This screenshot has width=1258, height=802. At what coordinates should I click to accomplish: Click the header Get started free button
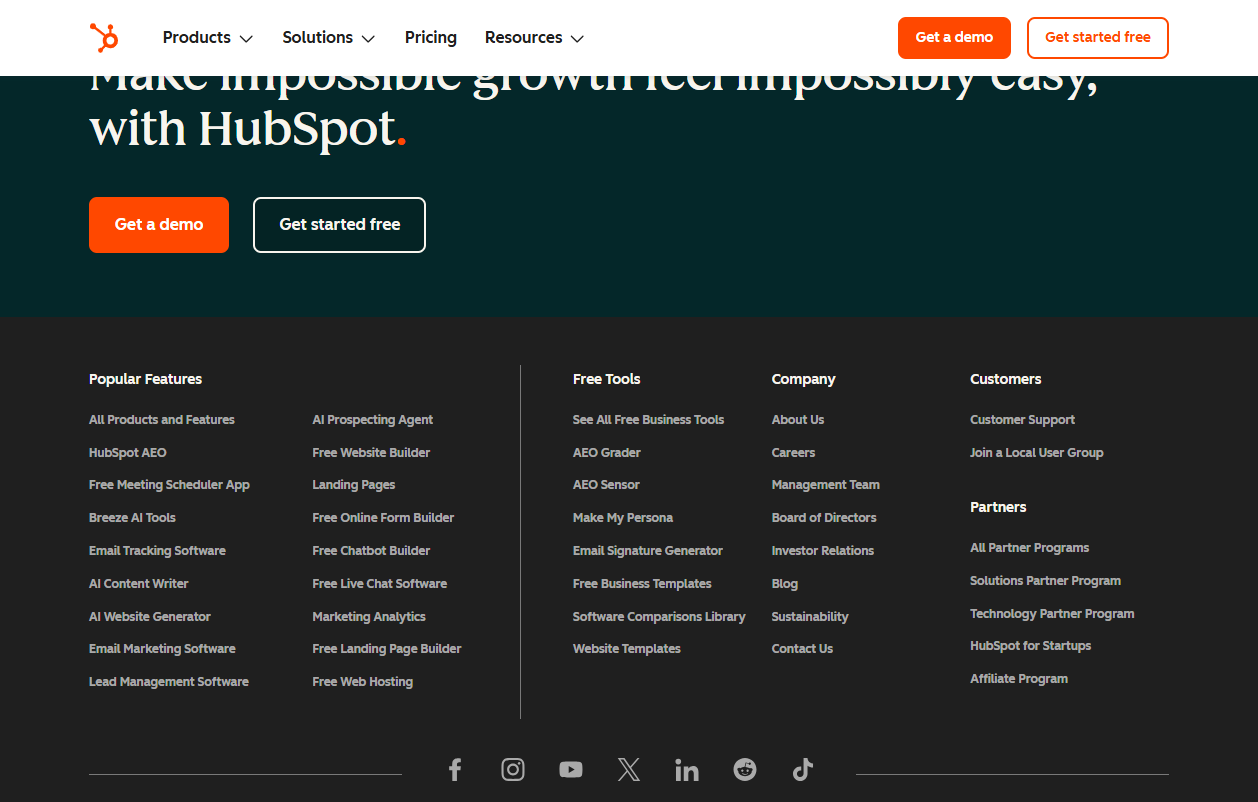coord(1098,38)
